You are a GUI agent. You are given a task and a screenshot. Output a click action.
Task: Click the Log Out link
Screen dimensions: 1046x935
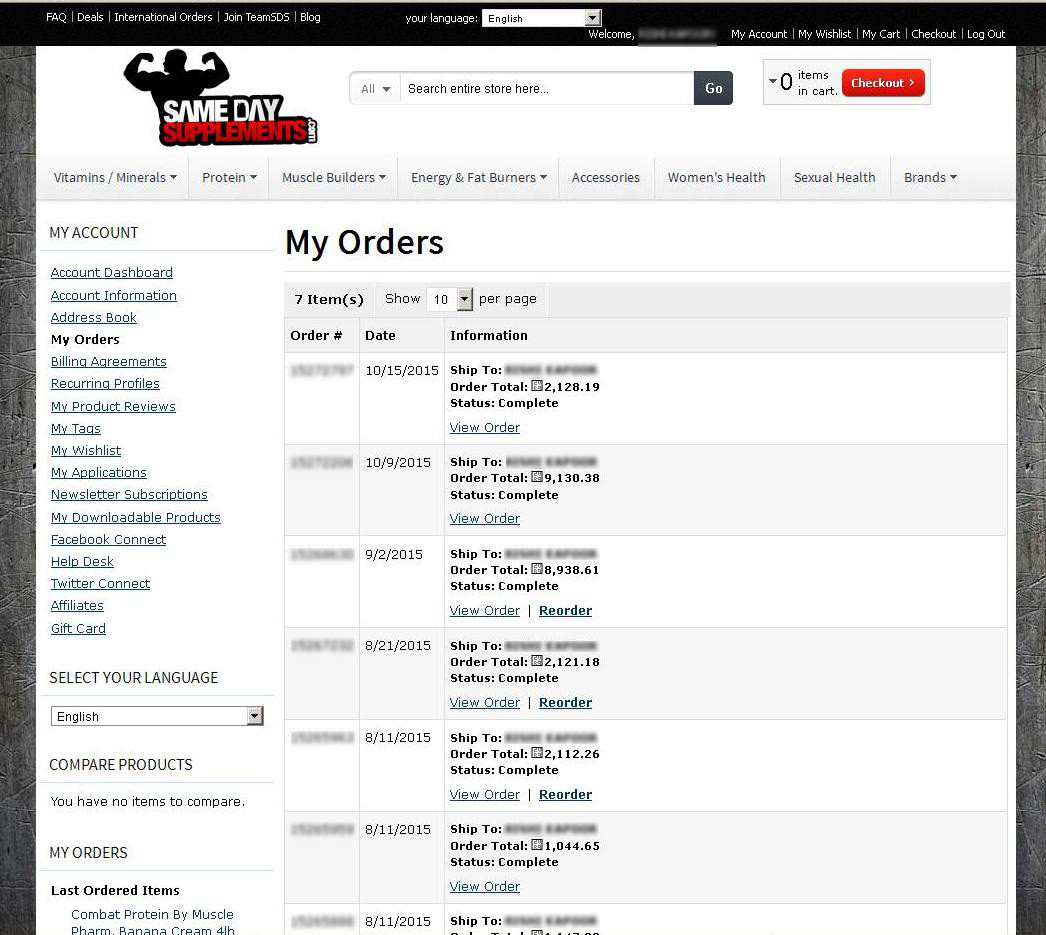tap(986, 34)
